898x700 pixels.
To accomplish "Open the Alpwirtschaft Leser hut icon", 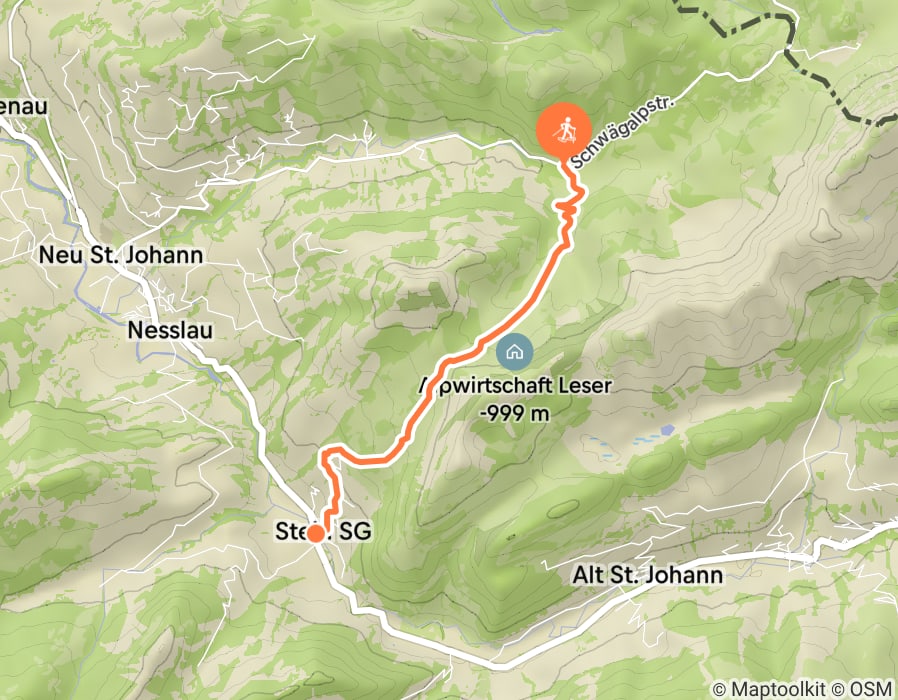I will click(515, 352).
